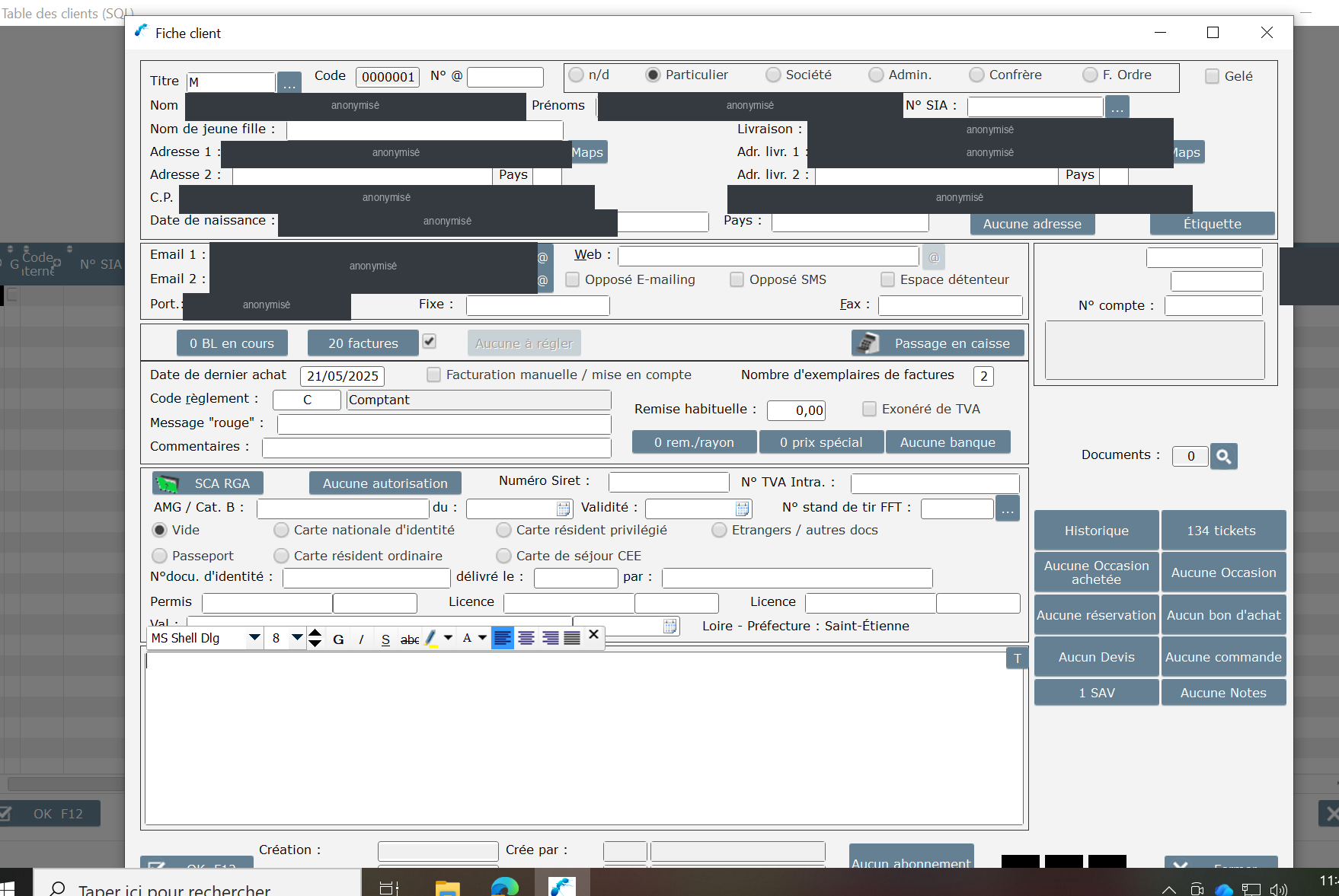Click the large notes text area

pos(584,738)
